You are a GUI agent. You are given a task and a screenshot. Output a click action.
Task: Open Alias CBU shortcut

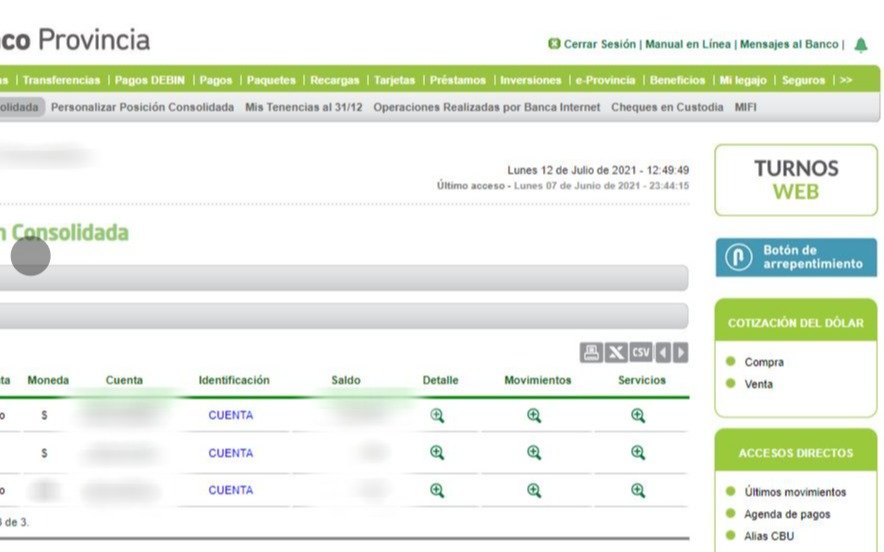point(769,536)
